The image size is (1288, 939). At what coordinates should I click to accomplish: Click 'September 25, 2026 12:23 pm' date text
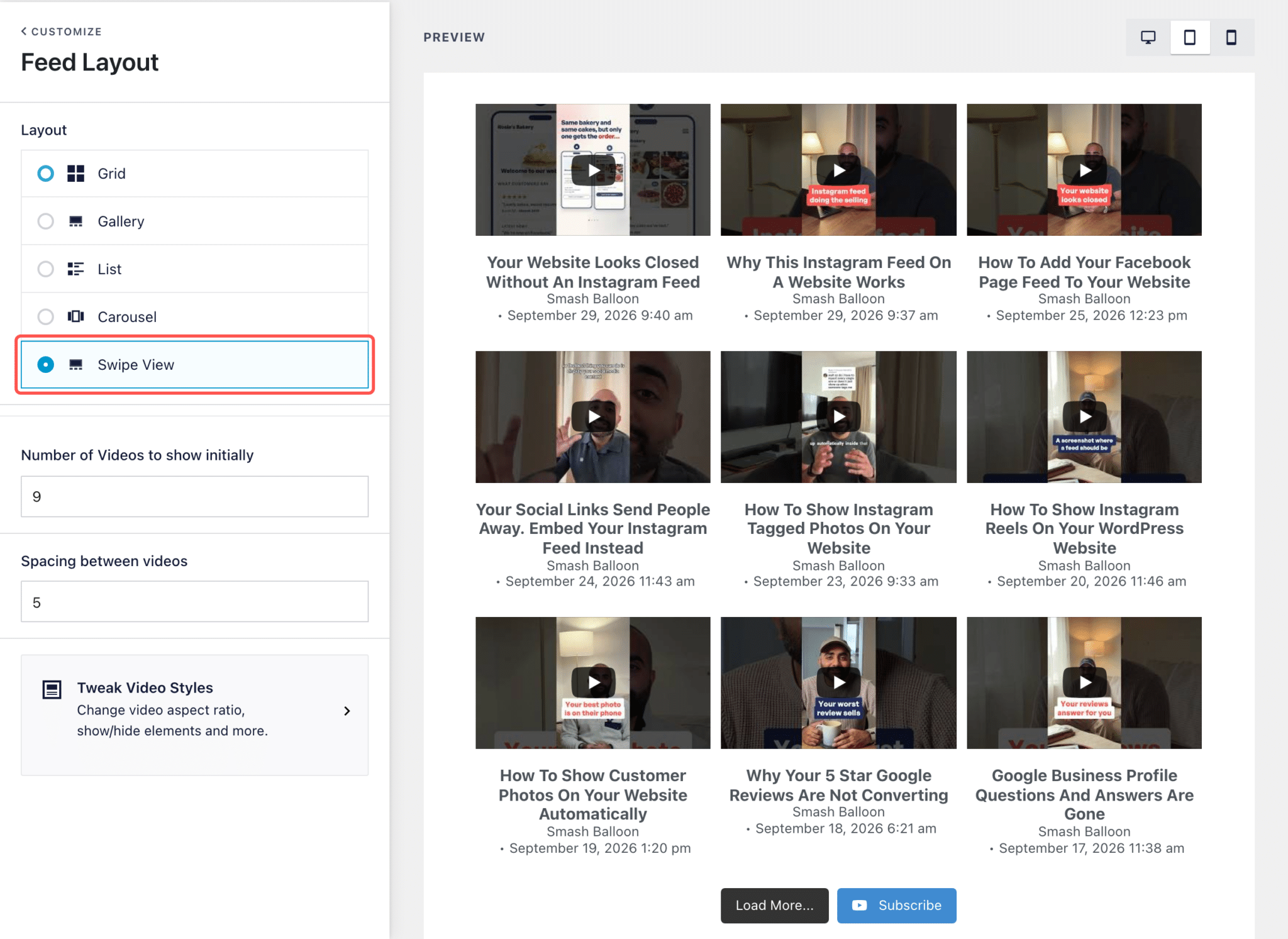(x=1091, y=315)
